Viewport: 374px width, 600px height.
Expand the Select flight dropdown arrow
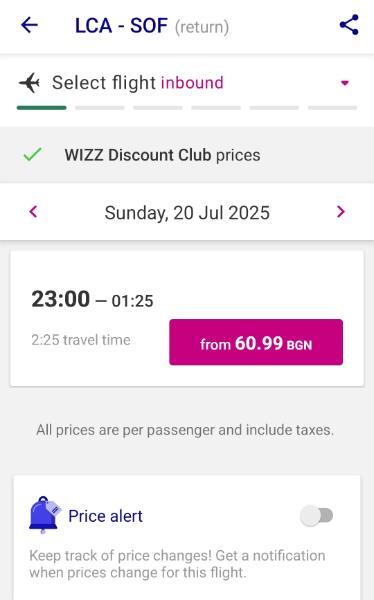pyautogui.click(x=345, y=83)
